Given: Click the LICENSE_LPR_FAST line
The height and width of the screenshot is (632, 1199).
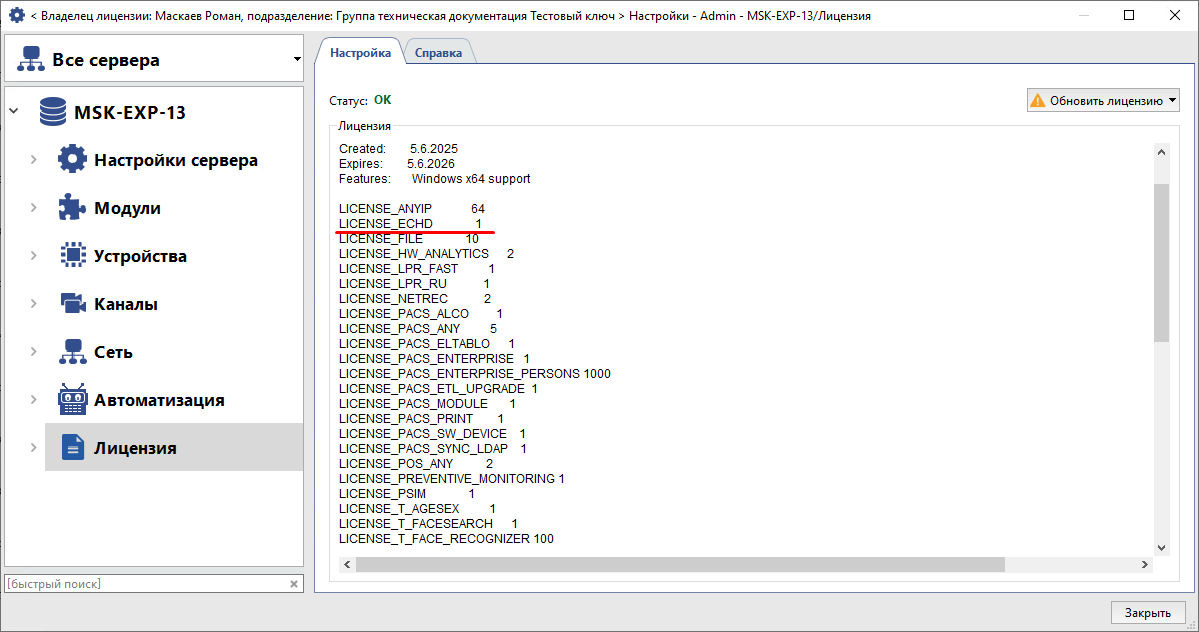Looking at the screenshot, I should pyautogui.click(x=417, y=269).
